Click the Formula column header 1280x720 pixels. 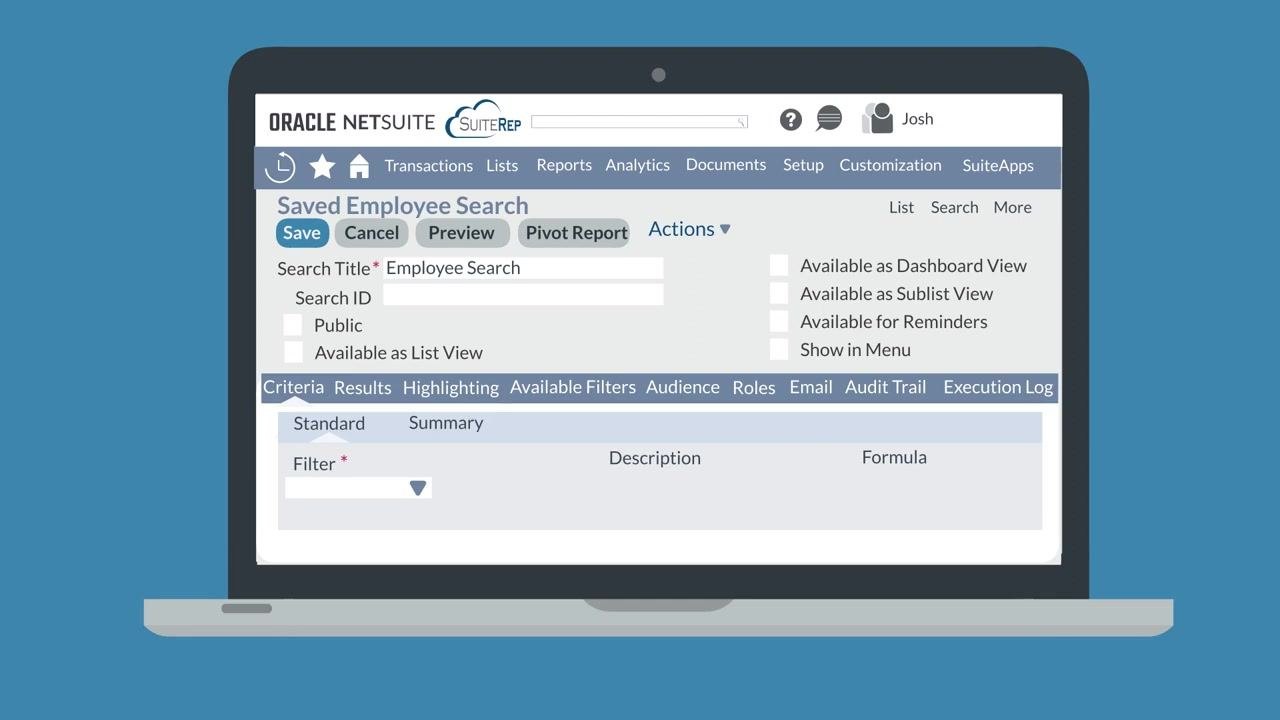(x=894, y=457)
